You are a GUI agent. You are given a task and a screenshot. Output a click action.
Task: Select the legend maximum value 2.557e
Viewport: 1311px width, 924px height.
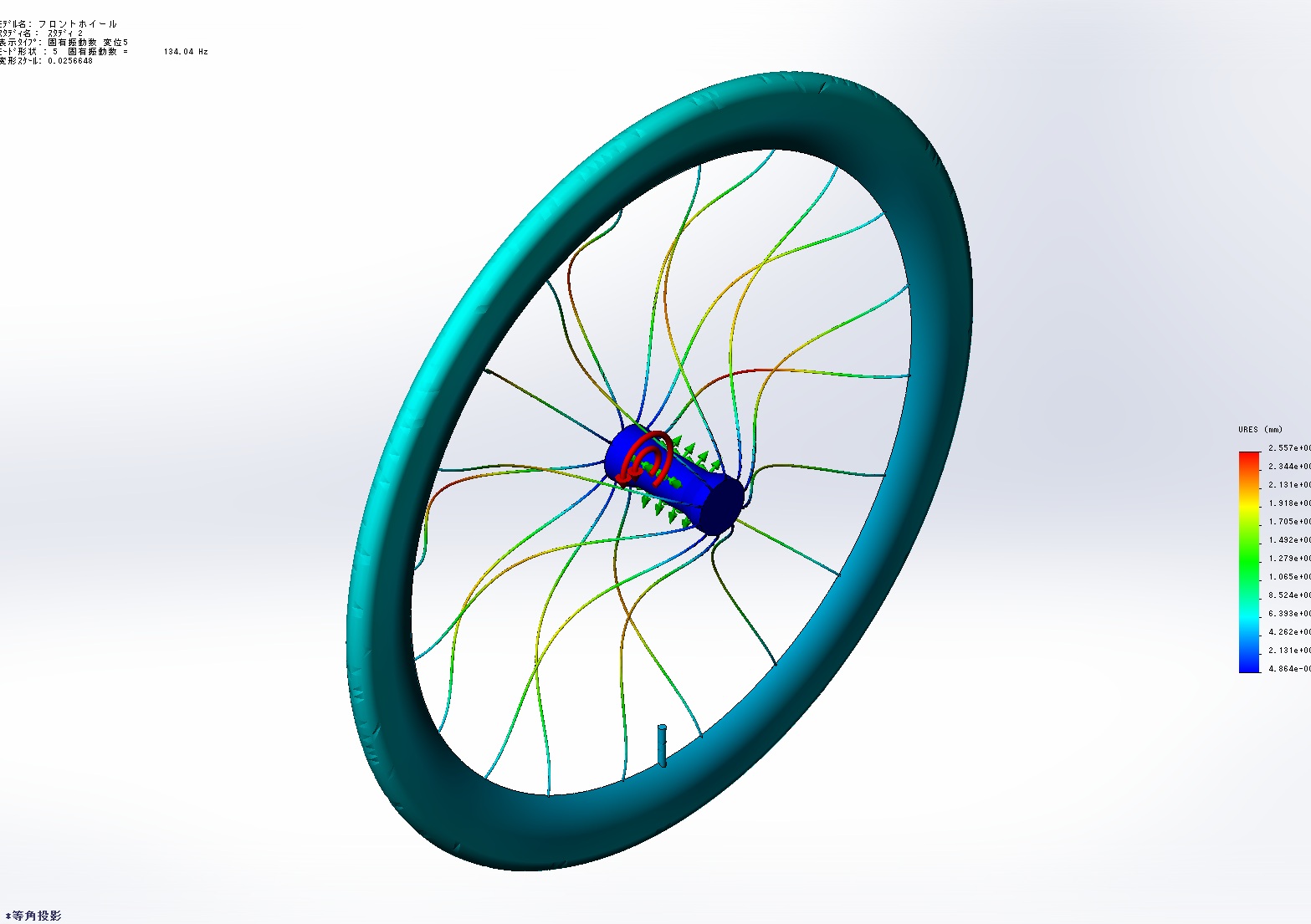coord(1289,448)
